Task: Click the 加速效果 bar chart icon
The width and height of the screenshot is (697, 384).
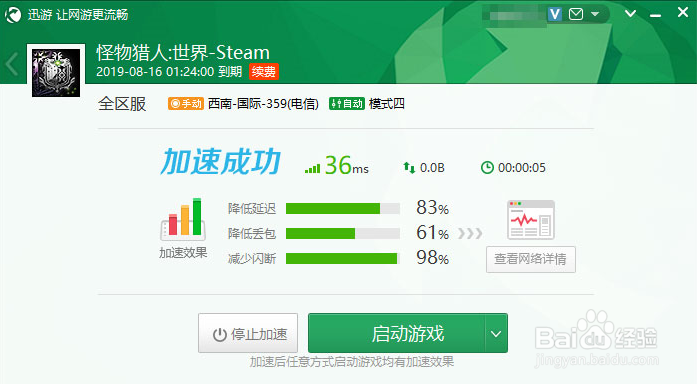Action: (183, 219)
